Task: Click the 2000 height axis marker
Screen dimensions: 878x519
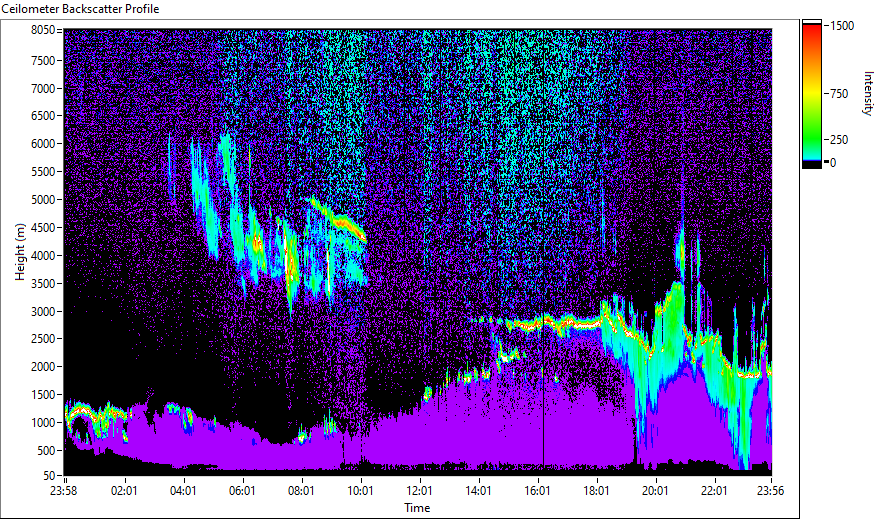Action: point(43,367)
